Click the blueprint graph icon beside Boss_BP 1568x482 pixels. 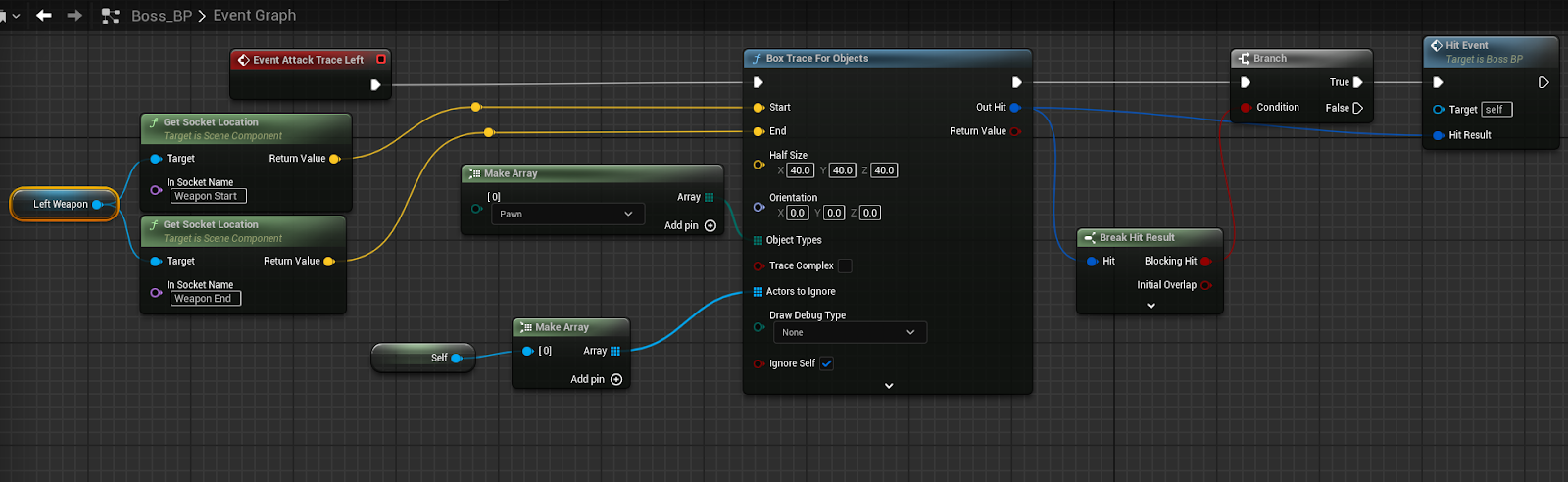(x=111, y=16)
